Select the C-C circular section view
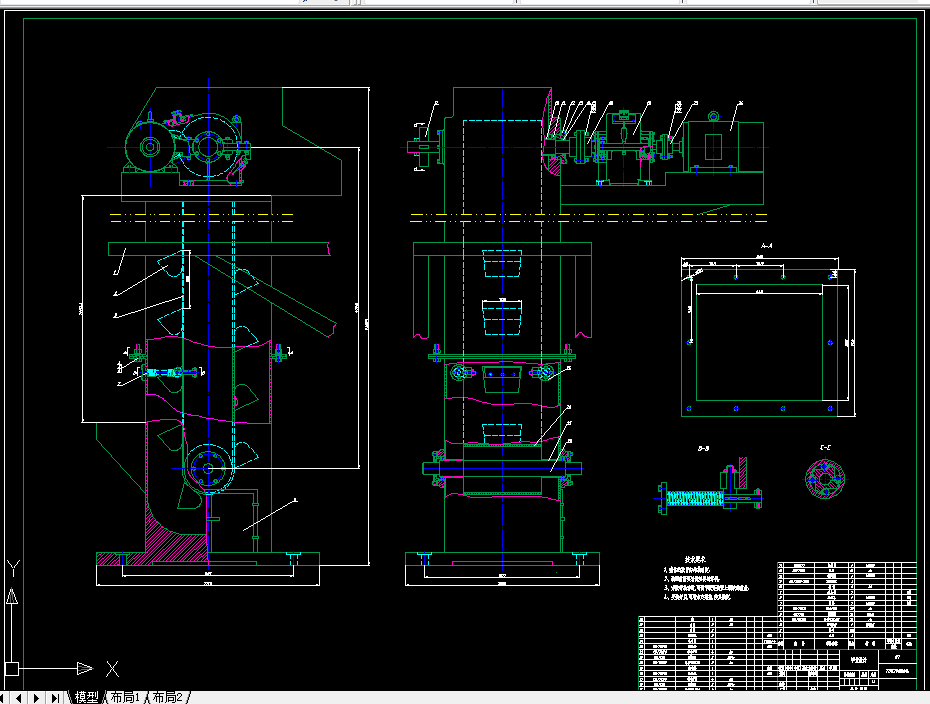 click(x=825, y=479)
